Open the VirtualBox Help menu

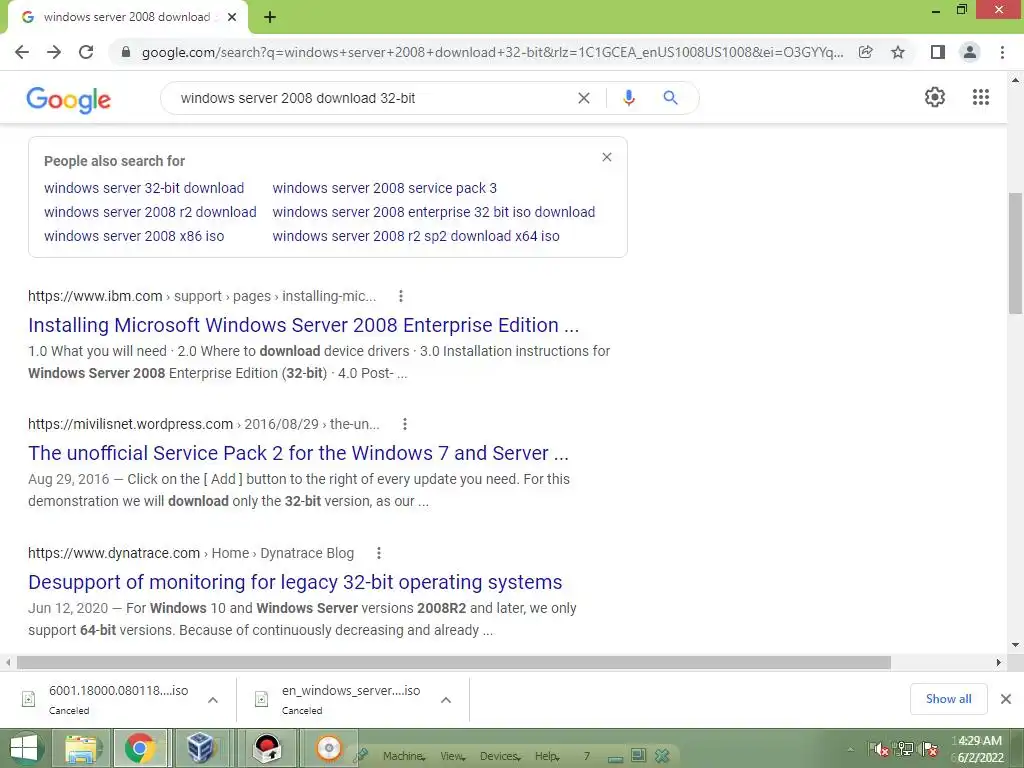(x=547, y=756)
